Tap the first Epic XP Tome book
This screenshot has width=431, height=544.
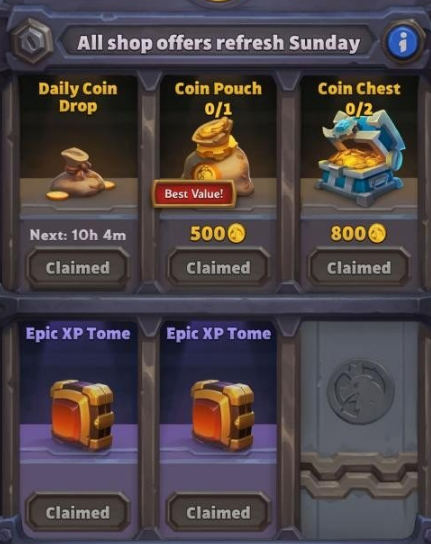point(82,414)
